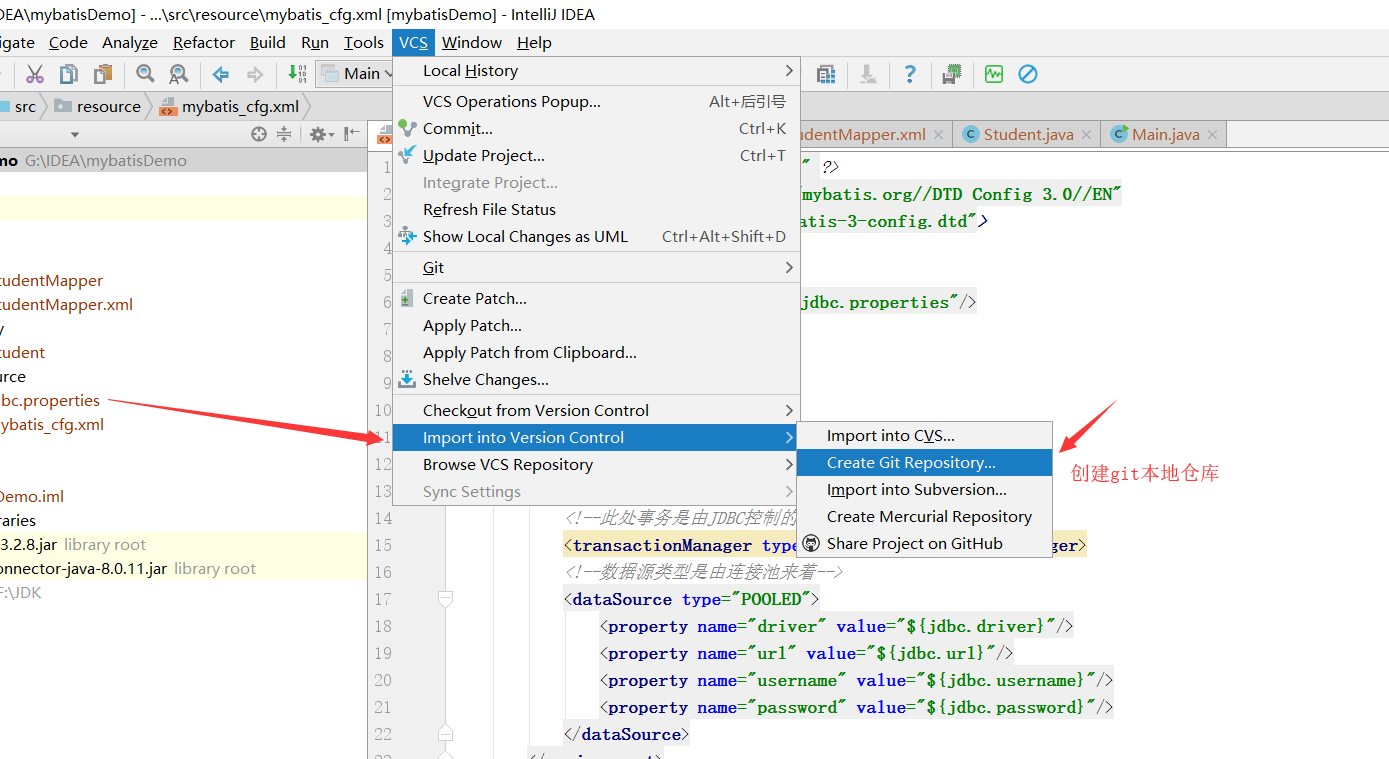Click the Copy toolbar icon
This screenshot has width=1389, height=759.
coord(69,74)
